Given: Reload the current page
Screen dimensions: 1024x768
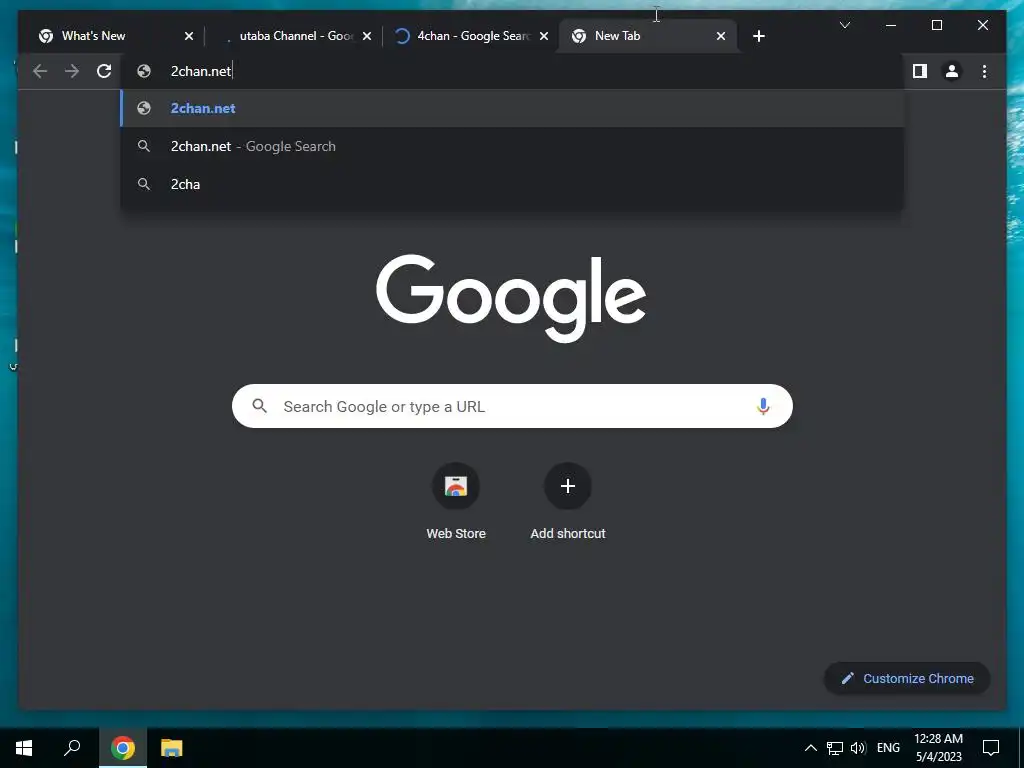Looking at the screenshot, I should pos(104,71).
